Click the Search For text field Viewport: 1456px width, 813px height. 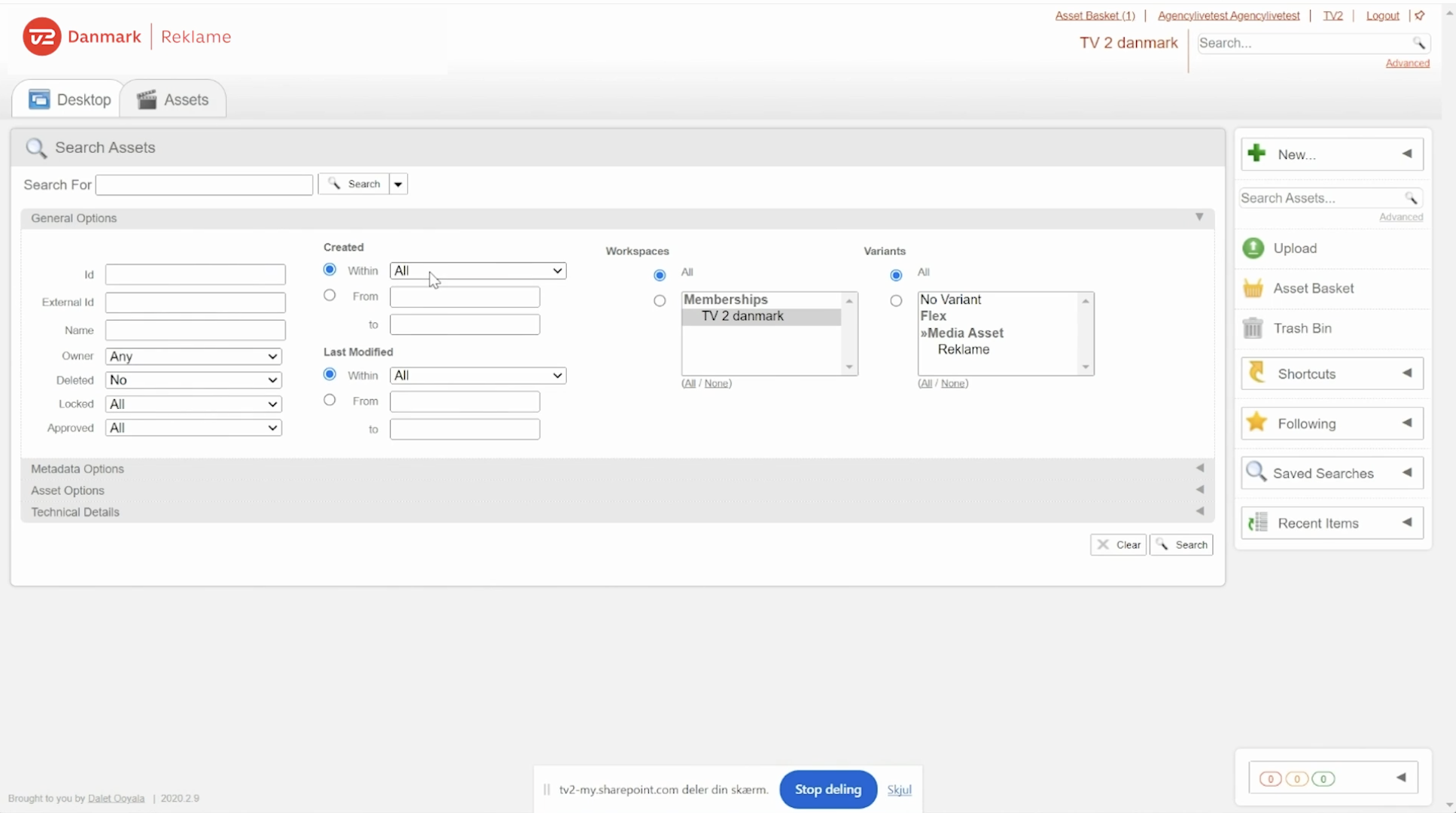(x=204, y=184)
